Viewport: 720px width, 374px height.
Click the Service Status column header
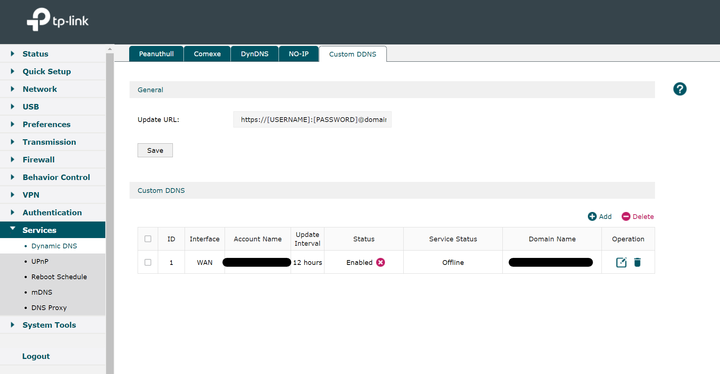(x=453, y=239)
